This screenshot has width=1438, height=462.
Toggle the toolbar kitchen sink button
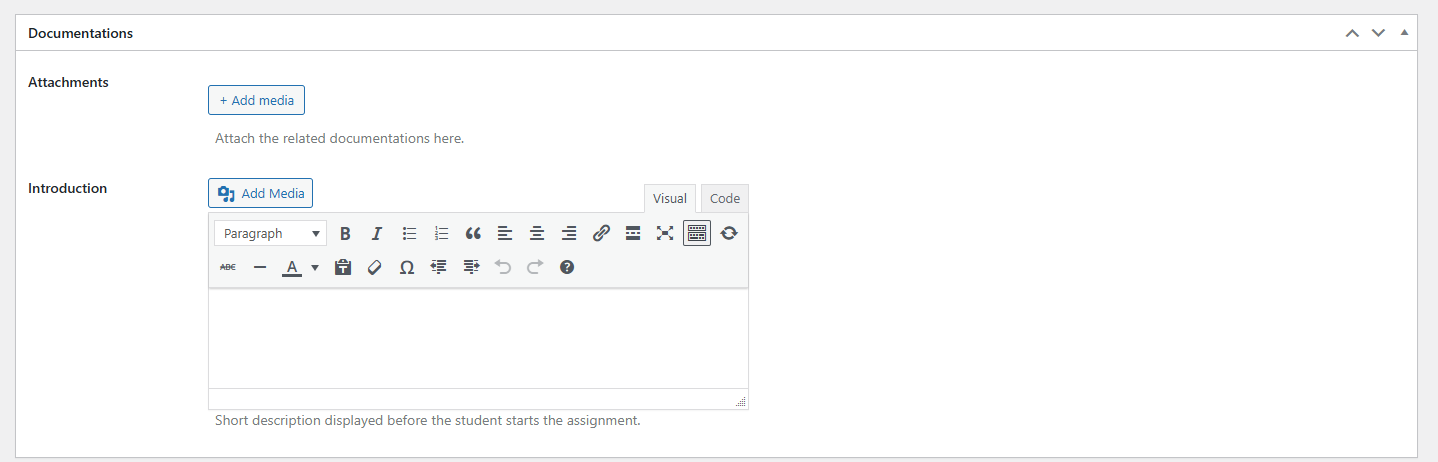coord(697,233)
